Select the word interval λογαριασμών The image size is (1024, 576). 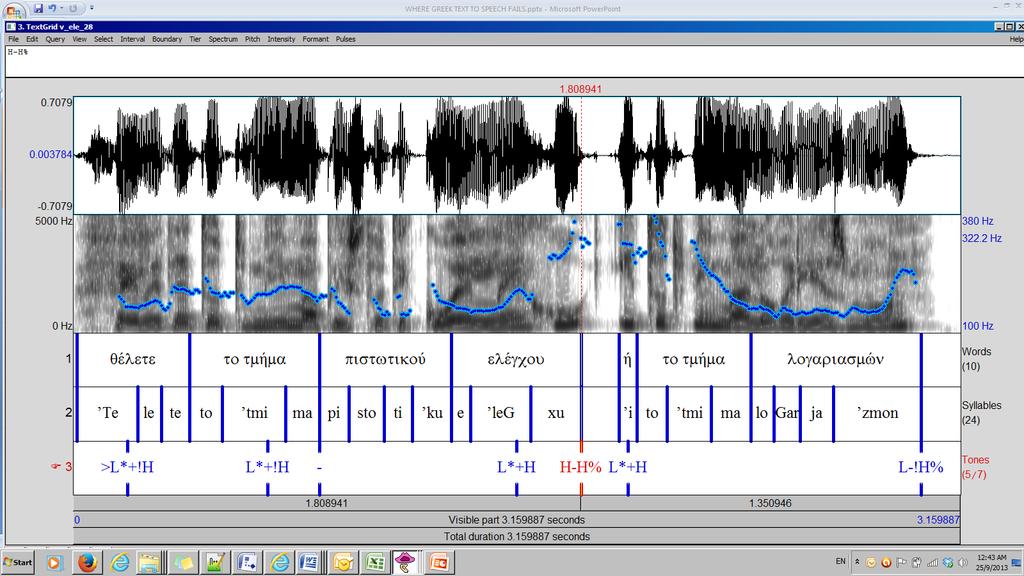[x=836, y=359]
